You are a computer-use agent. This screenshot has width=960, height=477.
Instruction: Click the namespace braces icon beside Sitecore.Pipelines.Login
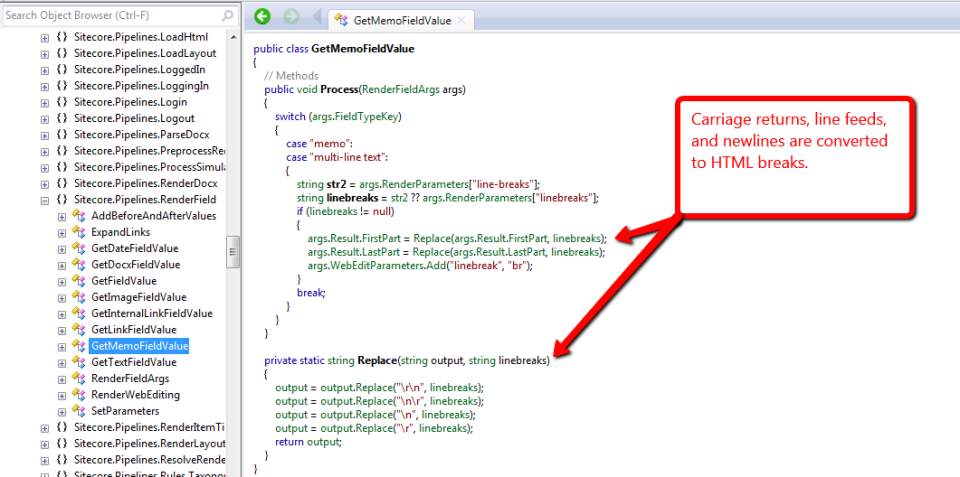(61, 102)
